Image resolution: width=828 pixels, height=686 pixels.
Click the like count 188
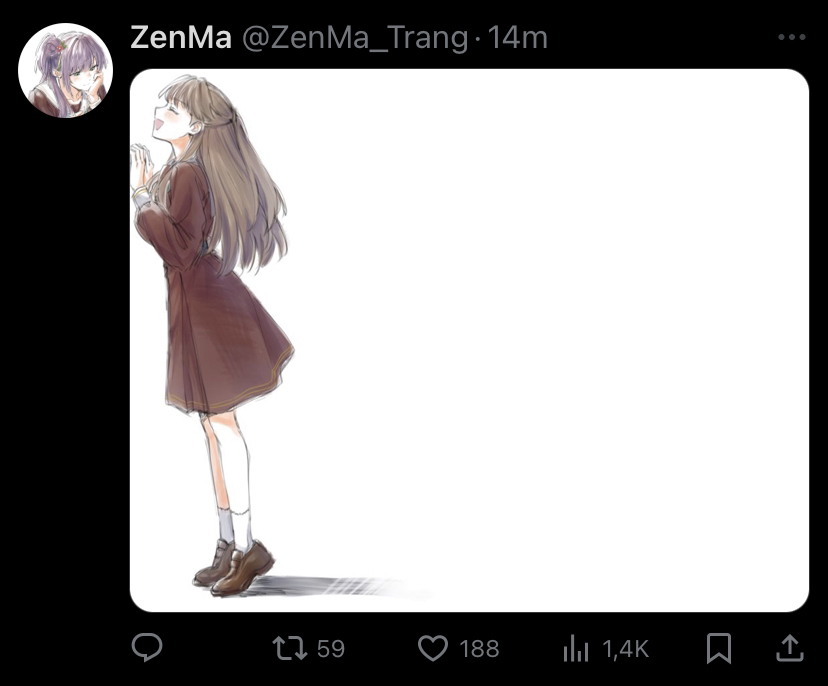(479, 649)
